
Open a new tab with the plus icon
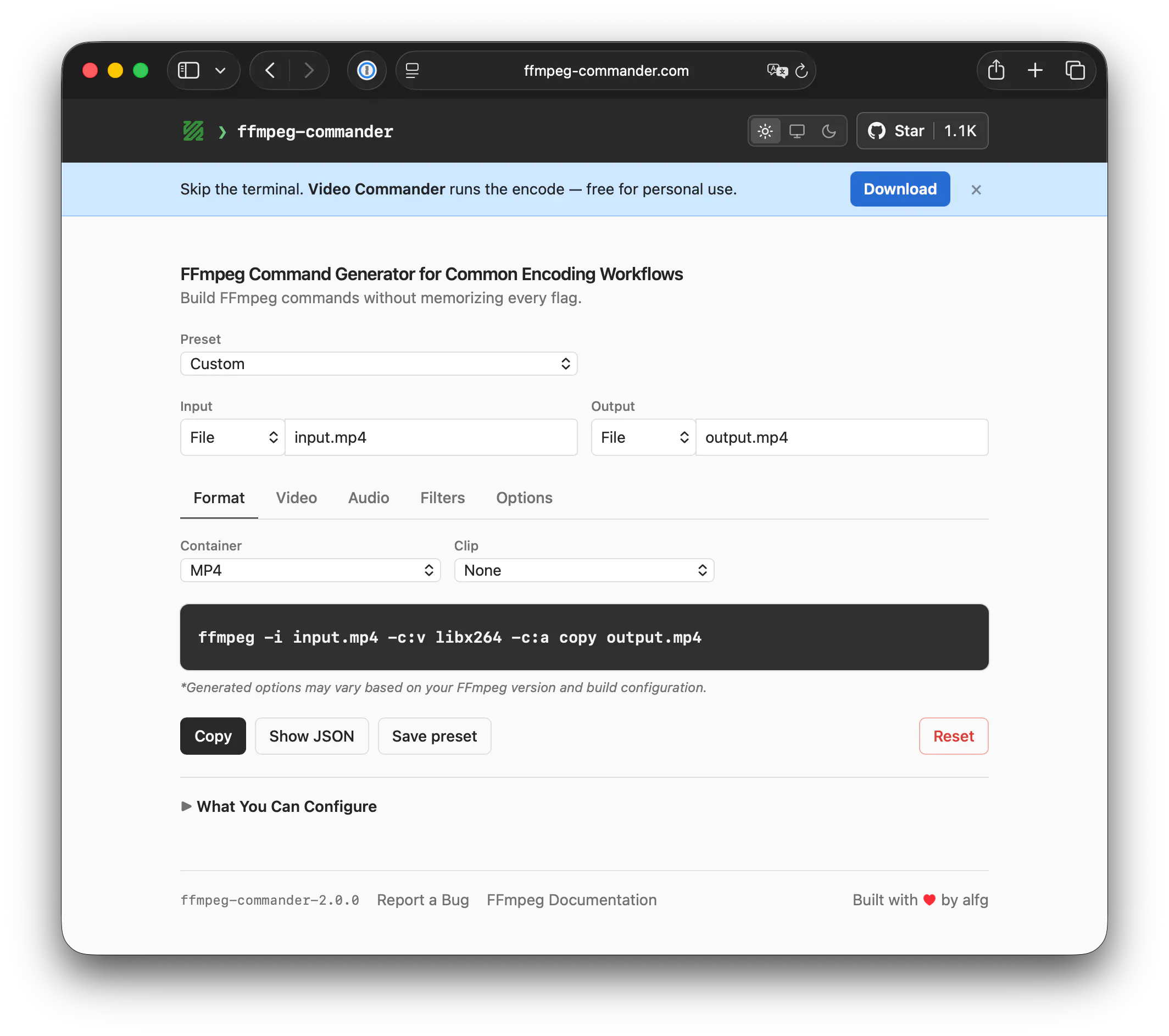[x=1034, y=70]
